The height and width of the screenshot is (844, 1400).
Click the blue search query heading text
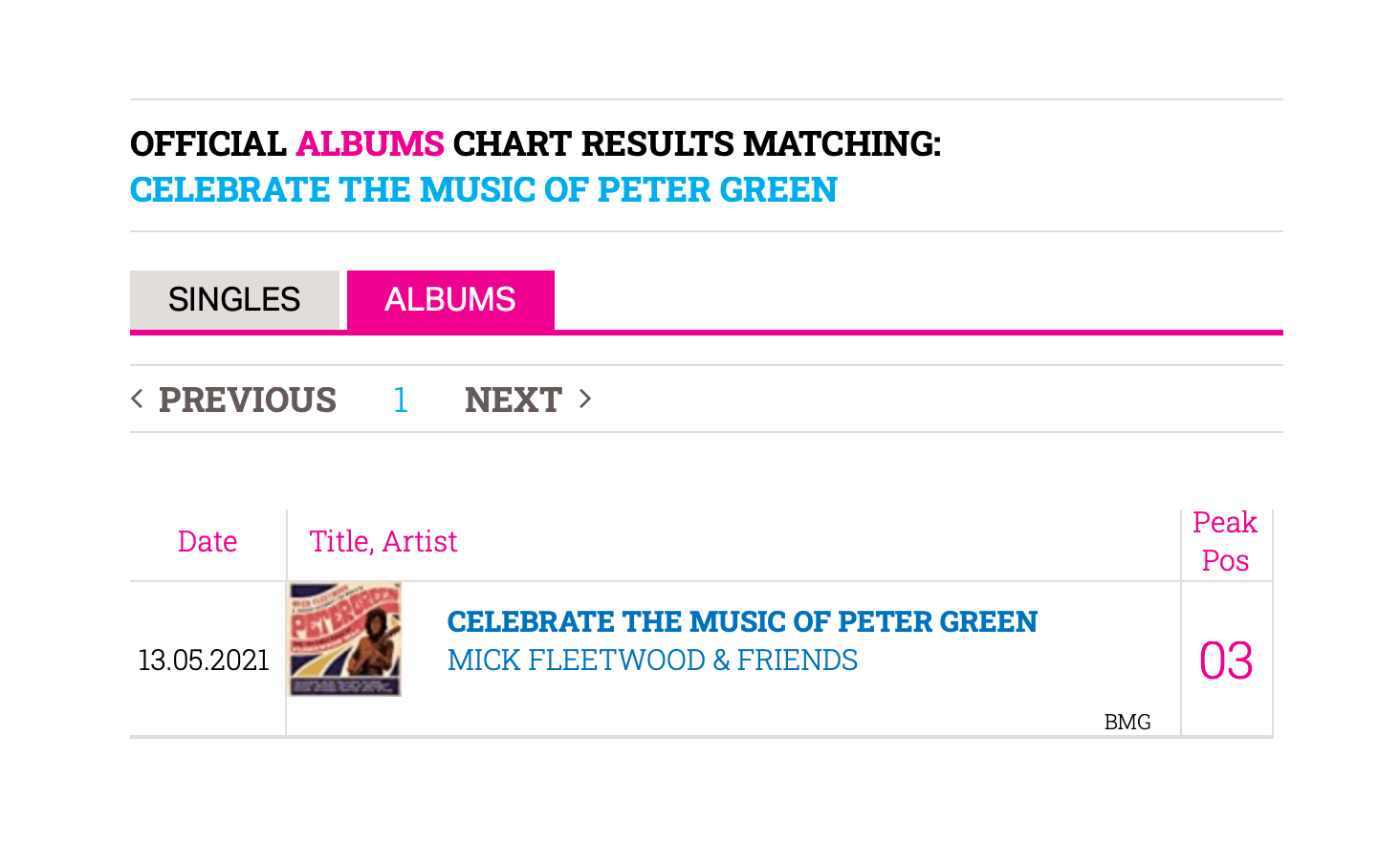tap(484, 190)
